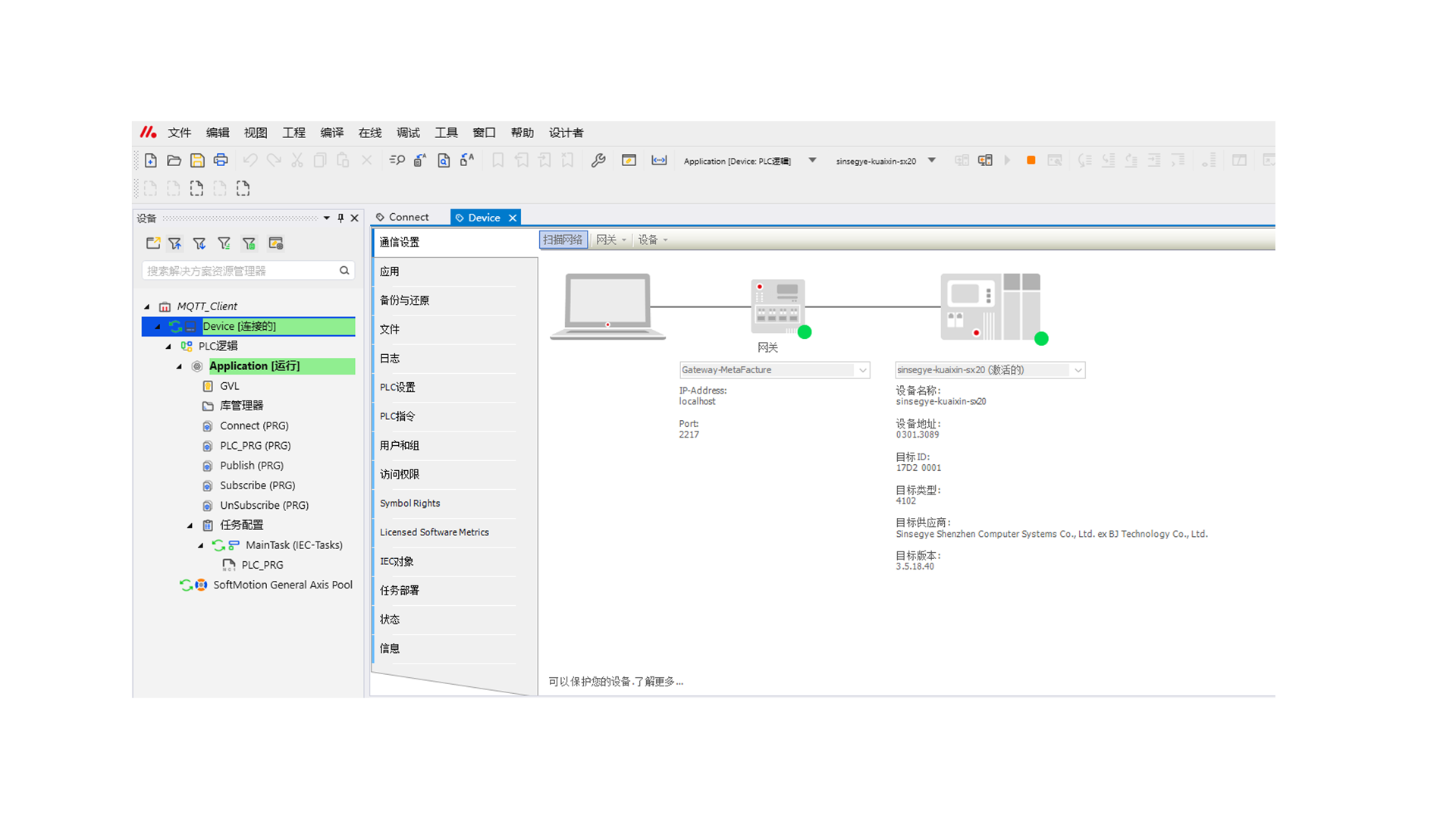Select 库管理器 in the tree

pyautogui.click(x=241, y=406)
